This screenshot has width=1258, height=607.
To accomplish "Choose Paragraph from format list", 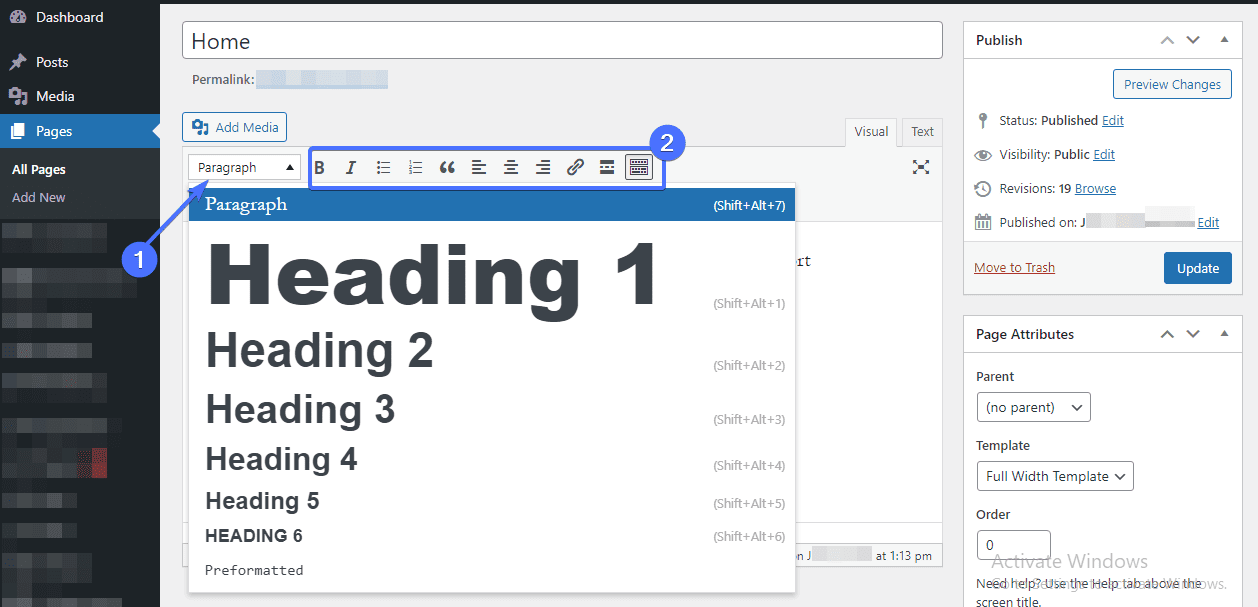I will point(492,205).
